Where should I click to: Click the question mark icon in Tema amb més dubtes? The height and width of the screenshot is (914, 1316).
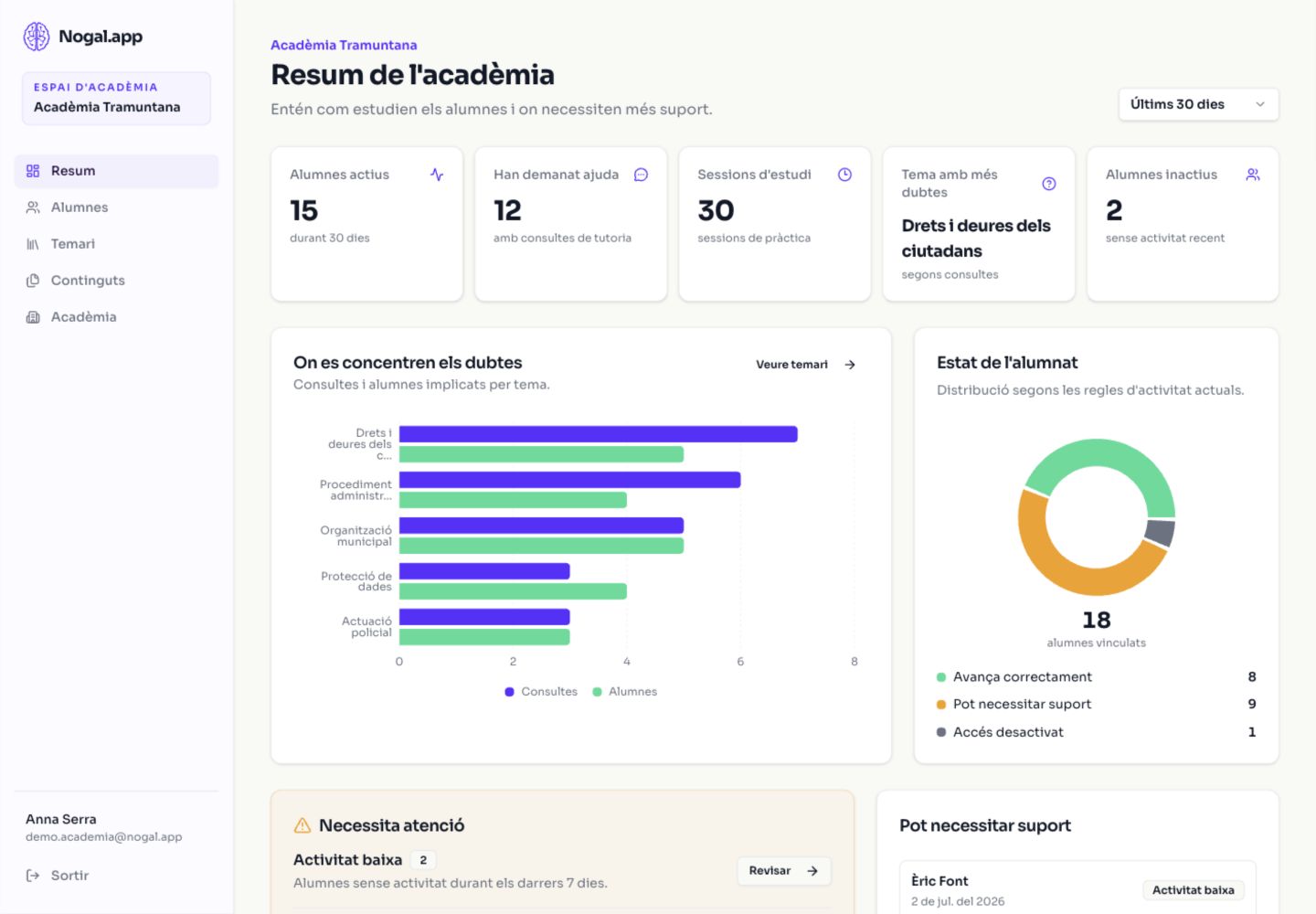(x=1049, y=184)
